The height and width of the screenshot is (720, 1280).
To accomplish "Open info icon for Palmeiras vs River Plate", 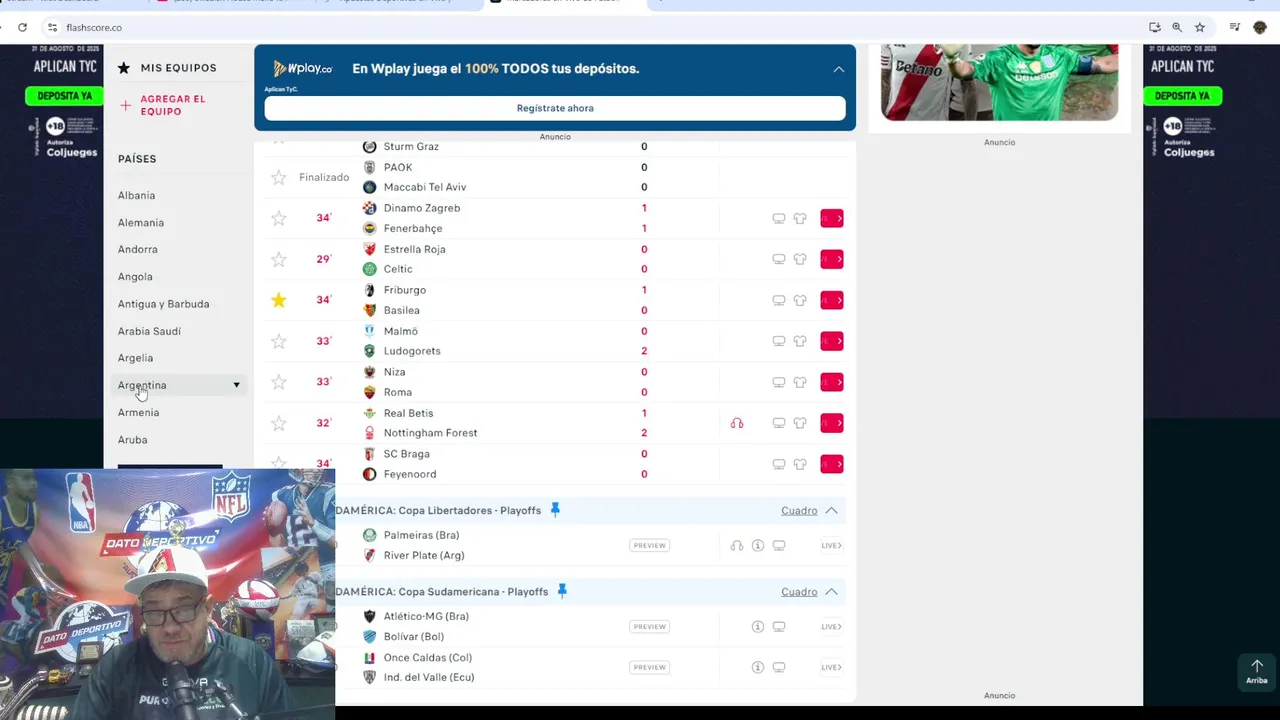I will click(x=758, y=545).
